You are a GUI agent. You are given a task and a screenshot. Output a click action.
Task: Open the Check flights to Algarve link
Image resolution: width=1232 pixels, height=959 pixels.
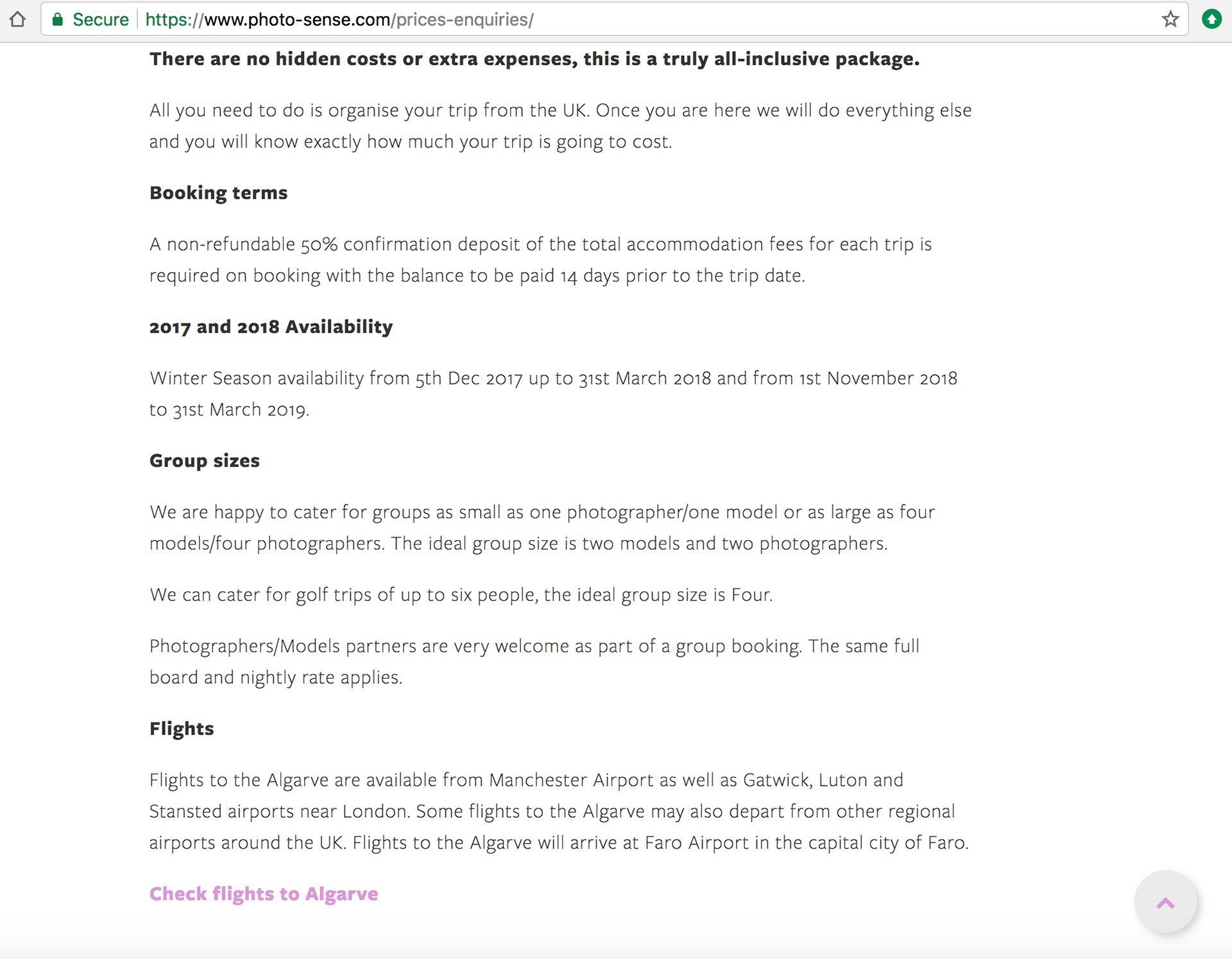[x=263, y=894]
